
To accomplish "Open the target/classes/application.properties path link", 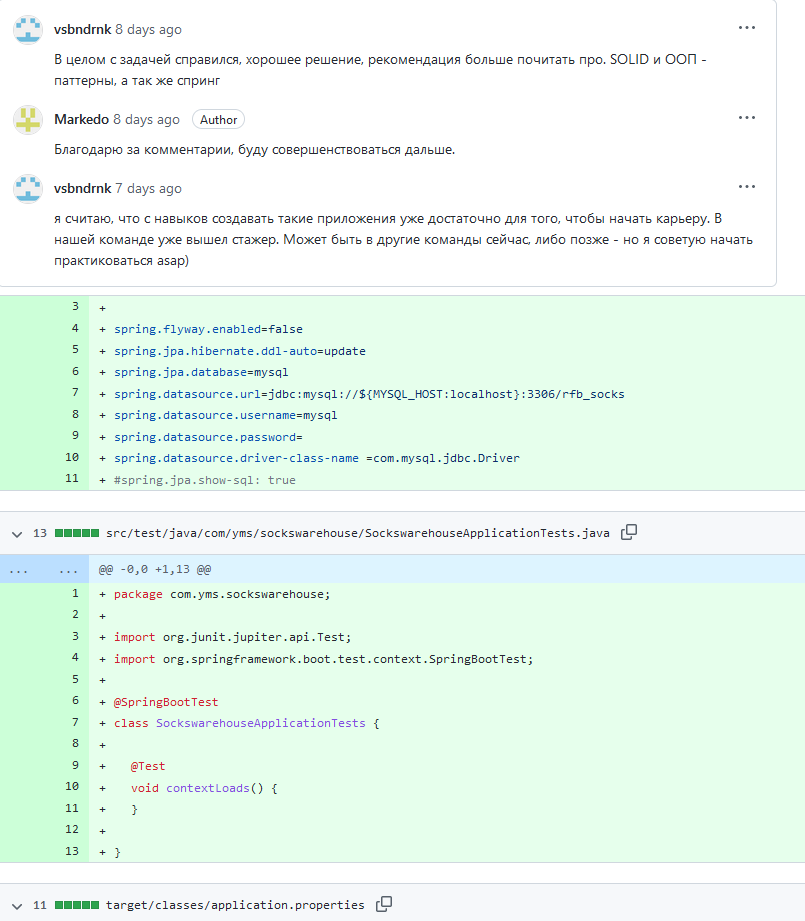I will (235, 905).
